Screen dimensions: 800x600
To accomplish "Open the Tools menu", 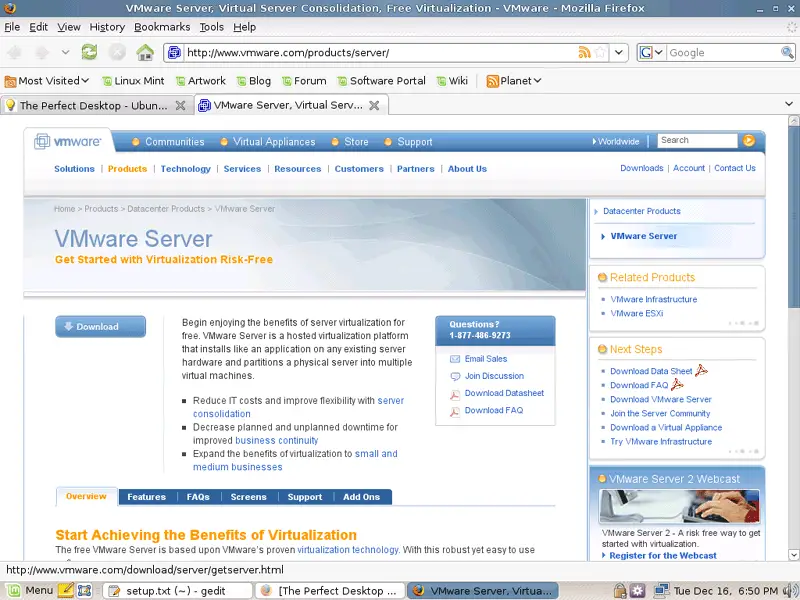I will coord(212,27).
